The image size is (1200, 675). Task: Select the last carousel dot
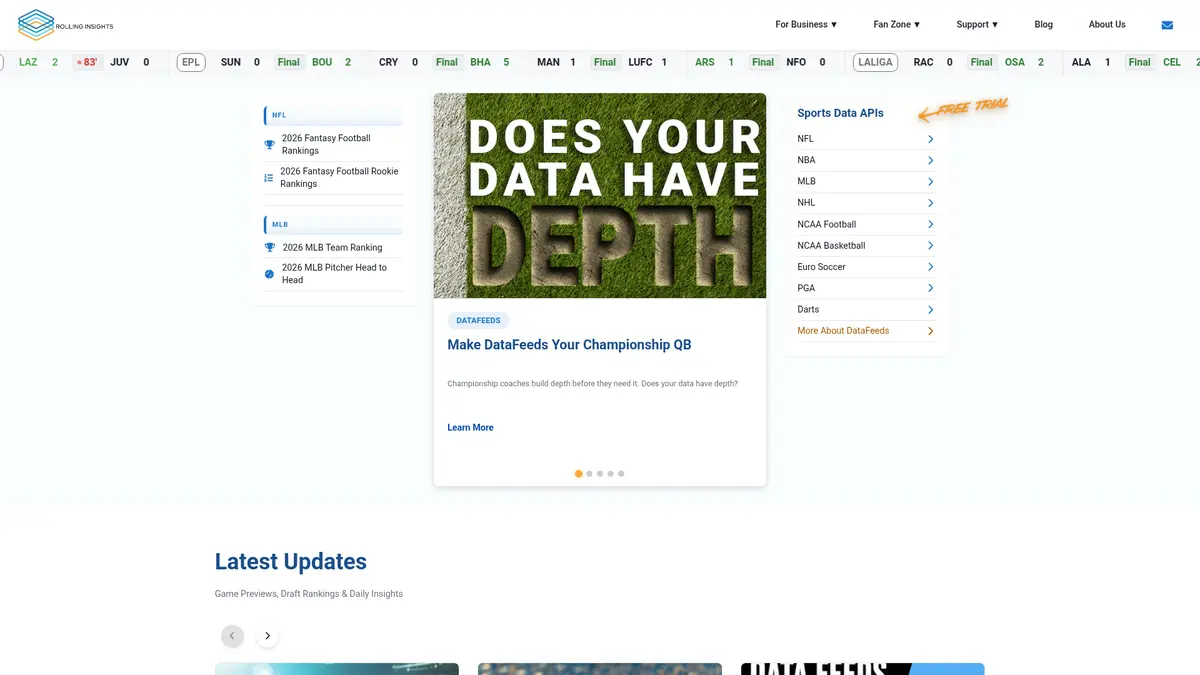621,474
